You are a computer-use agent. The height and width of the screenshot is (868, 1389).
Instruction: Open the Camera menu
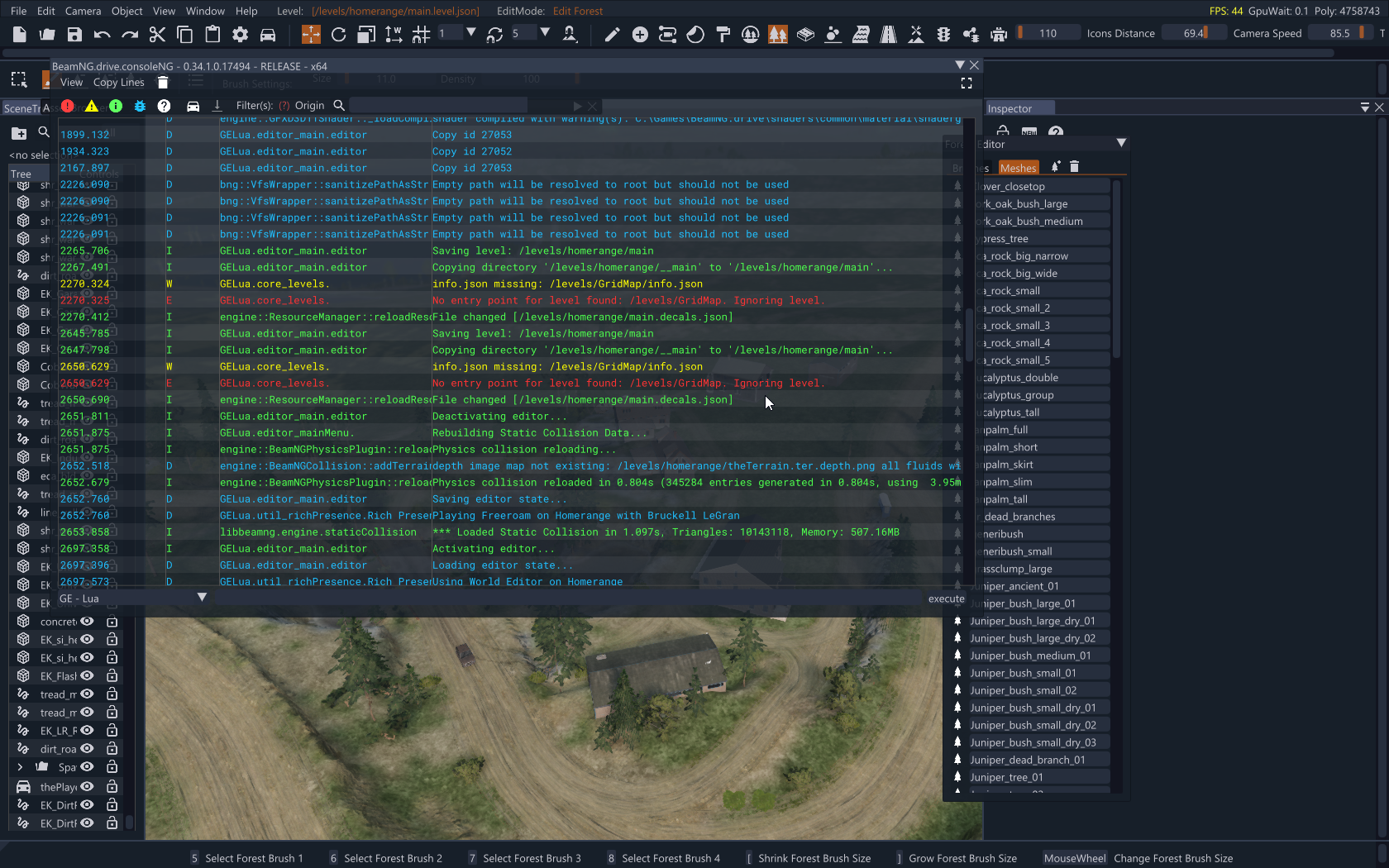(83, 11)
